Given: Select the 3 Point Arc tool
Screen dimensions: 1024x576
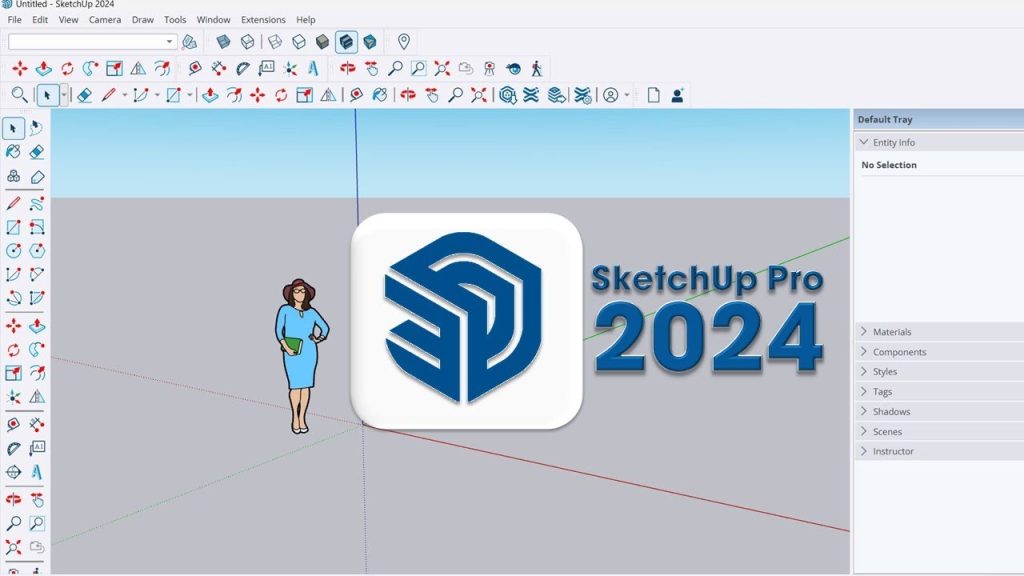Looking at the screenshot, I should [x=13, y=298].
